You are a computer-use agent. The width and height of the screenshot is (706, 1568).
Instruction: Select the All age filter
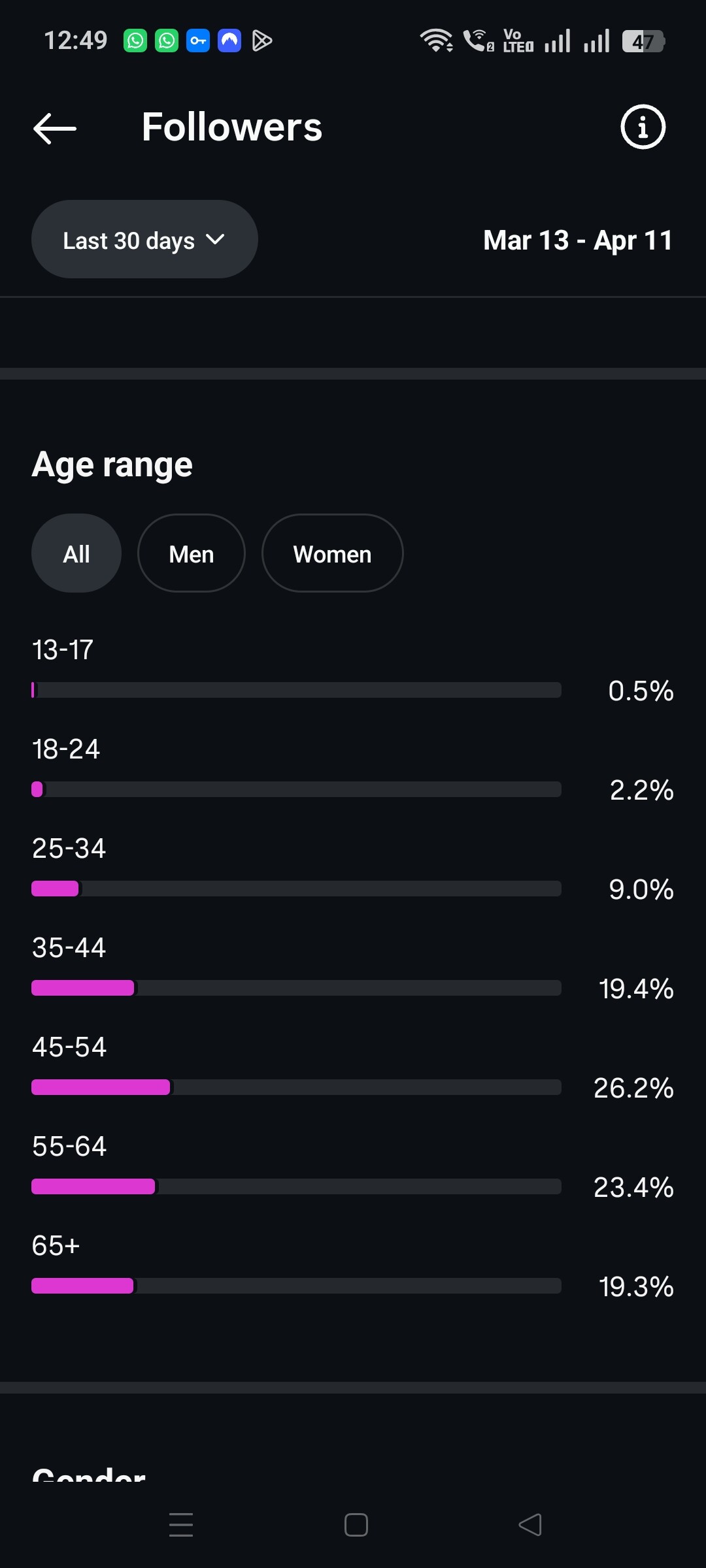tap(76, 553)
